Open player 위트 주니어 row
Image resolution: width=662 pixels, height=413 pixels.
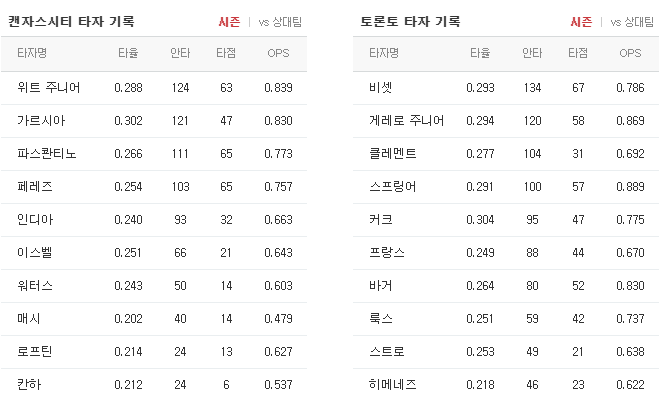tap(154, 88)
